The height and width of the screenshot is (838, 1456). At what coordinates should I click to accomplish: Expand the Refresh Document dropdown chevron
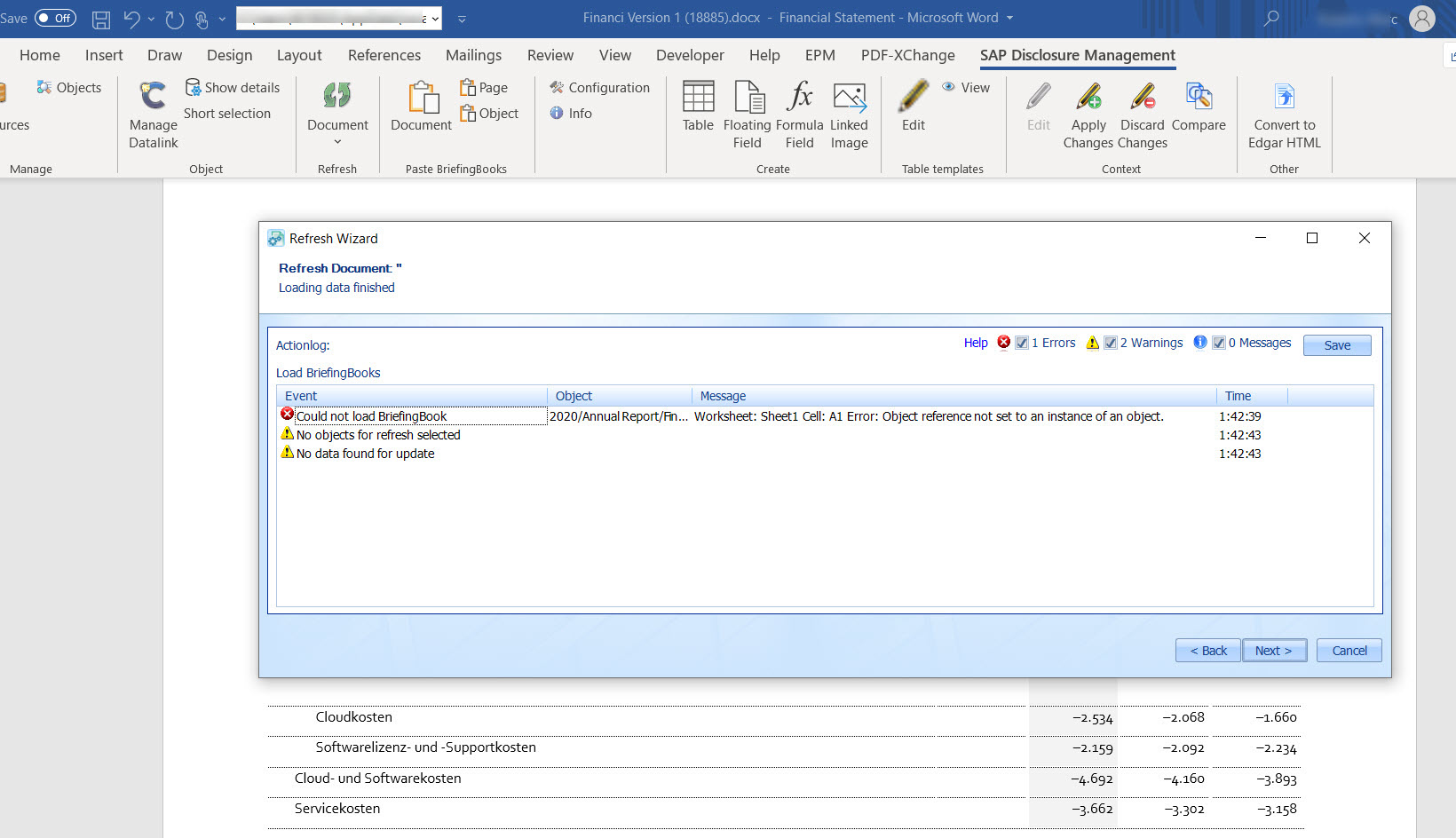coord(337,142)
